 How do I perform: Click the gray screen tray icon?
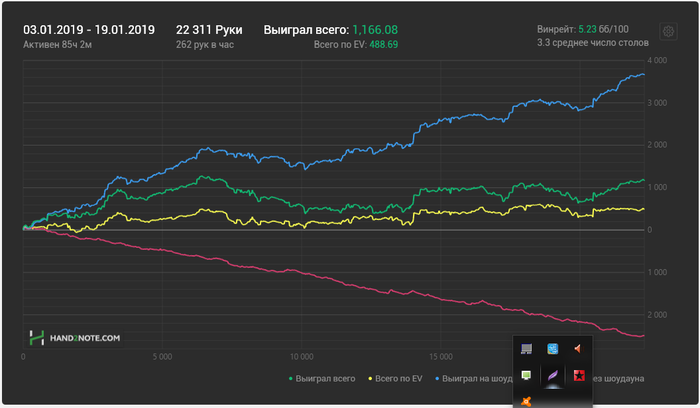(x=526, y=349)
